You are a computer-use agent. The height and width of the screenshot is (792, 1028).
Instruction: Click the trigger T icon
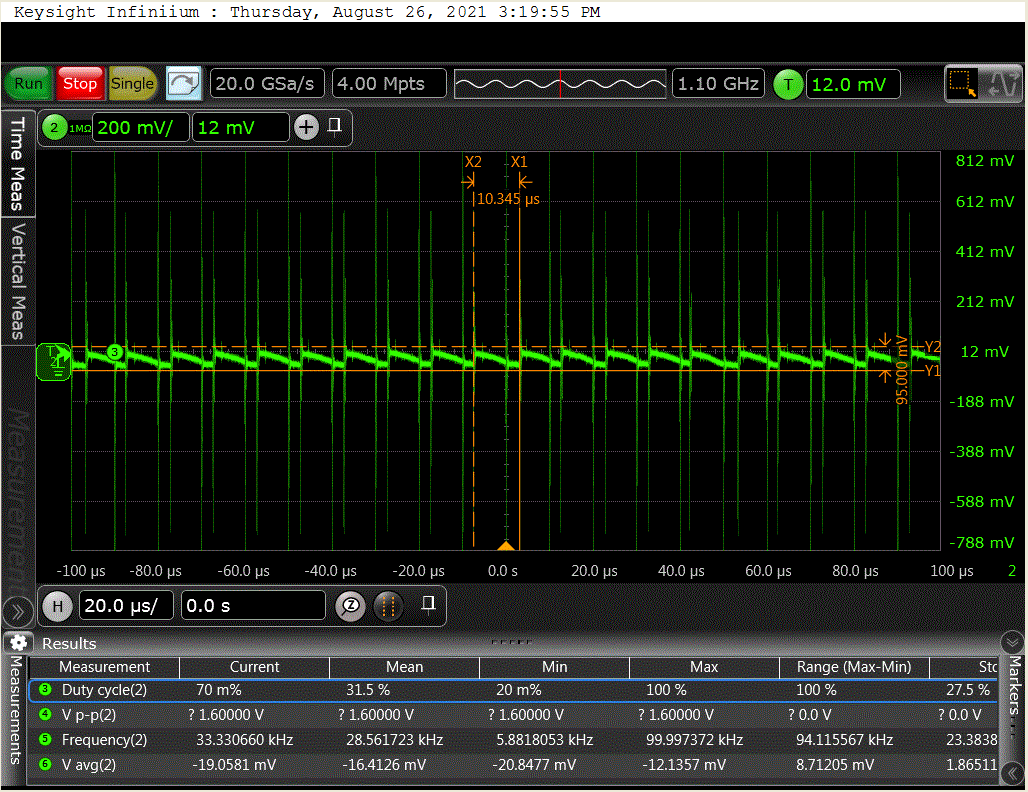click(788, 85)
